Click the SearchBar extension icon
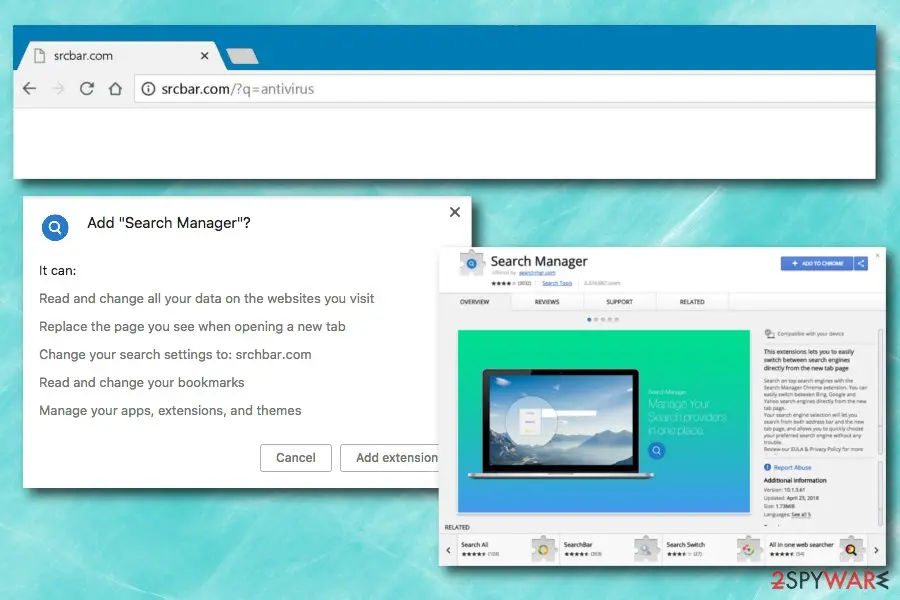900x600 pixels. [646, 549]
